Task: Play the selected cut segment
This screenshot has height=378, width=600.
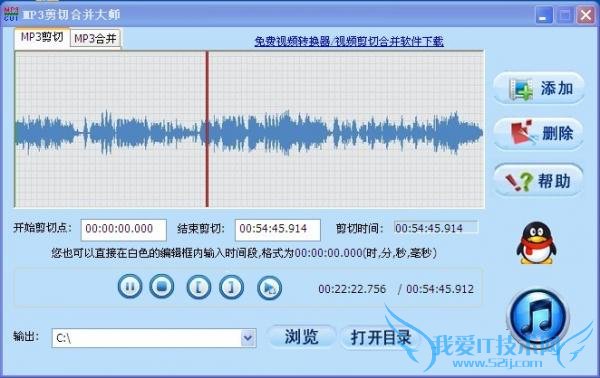Action: coord(269,288)
